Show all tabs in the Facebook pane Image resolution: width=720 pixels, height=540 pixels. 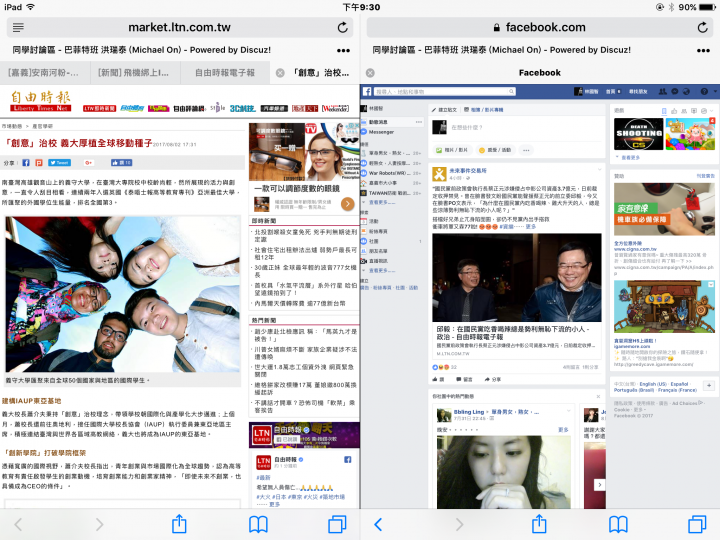pyautogui.click(x=698, y=524)
